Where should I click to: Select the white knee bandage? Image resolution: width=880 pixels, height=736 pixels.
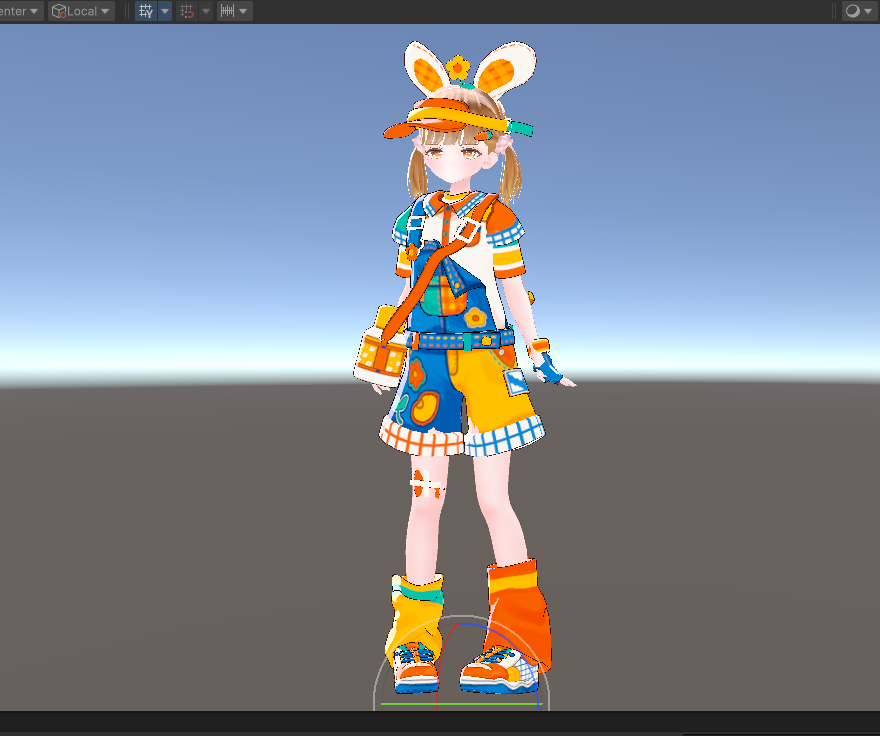[x=427, y=486]
